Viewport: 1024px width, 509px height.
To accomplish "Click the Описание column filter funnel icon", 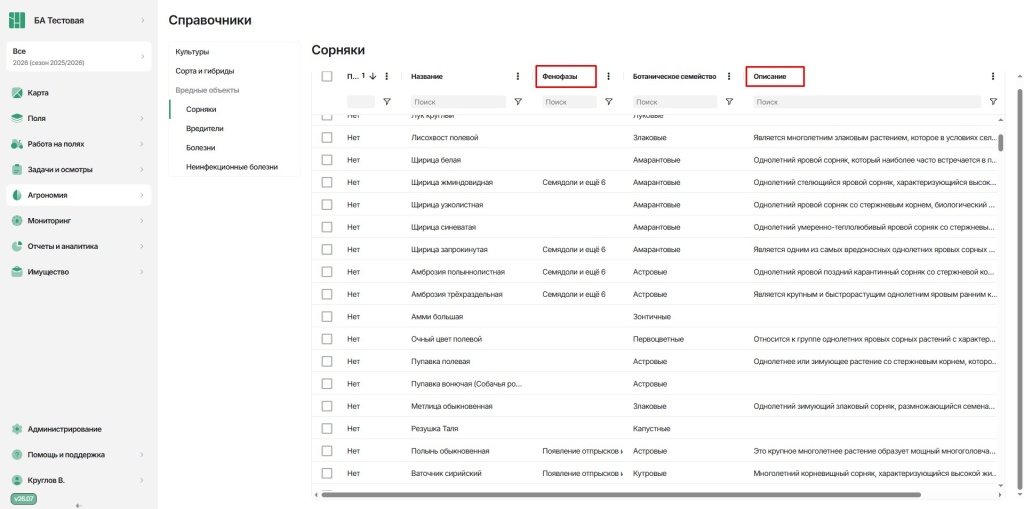I will pyautogui.click(x=993, y=102).
